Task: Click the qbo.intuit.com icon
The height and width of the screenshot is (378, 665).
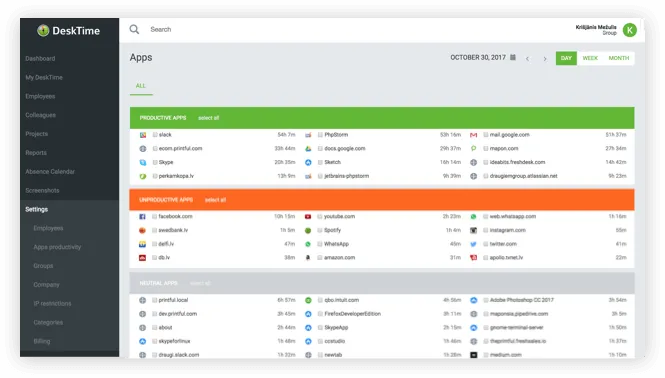Action: pos(308,300)
